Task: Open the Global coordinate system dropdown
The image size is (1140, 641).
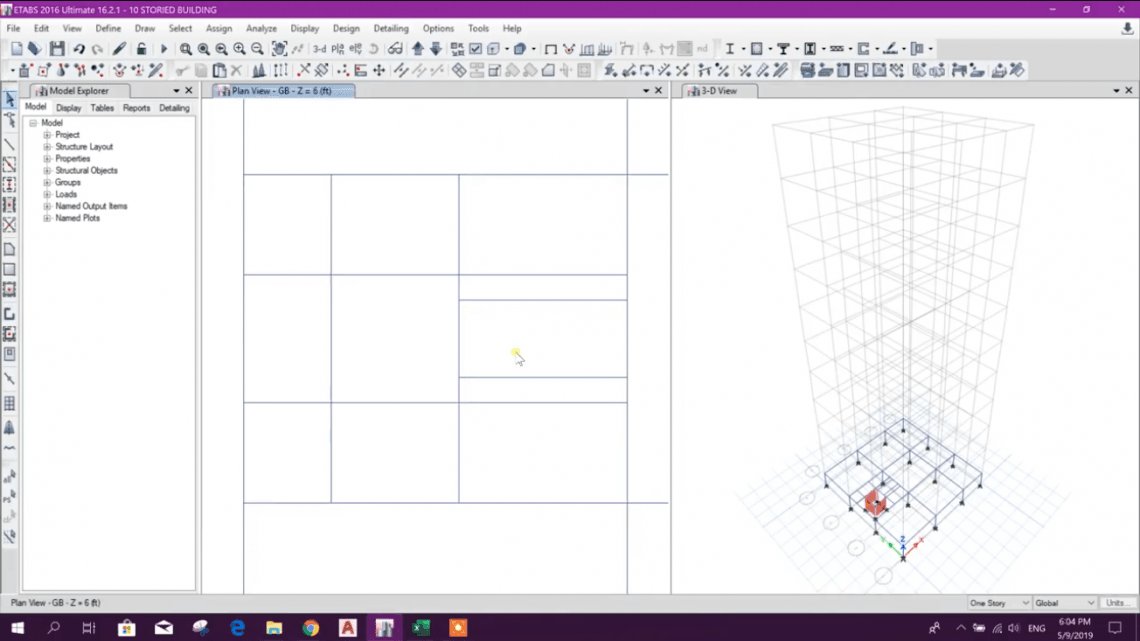Action: coord(1064,603)
